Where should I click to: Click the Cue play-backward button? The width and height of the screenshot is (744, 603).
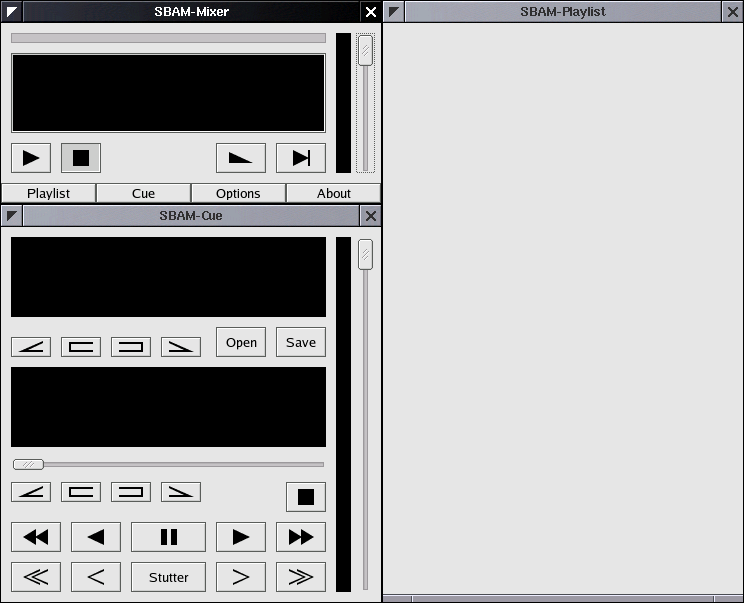[x=96, y=537]
